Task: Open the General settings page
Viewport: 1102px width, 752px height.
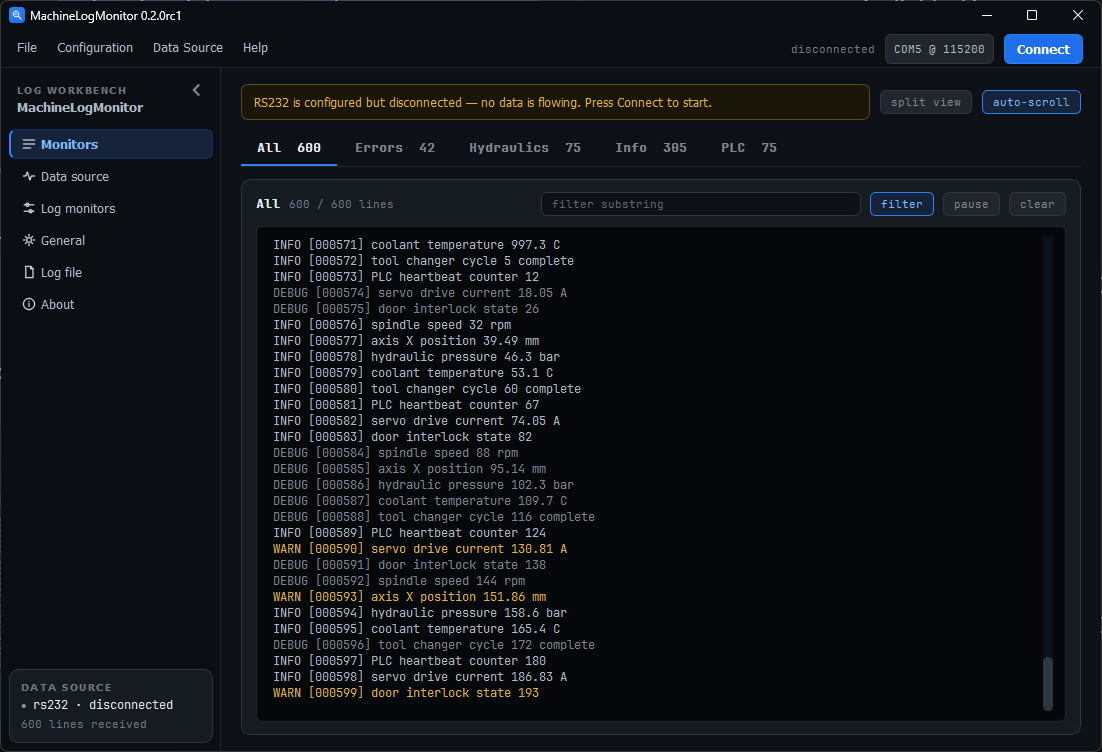Action: pyautogui.click(x=111, y=240)
